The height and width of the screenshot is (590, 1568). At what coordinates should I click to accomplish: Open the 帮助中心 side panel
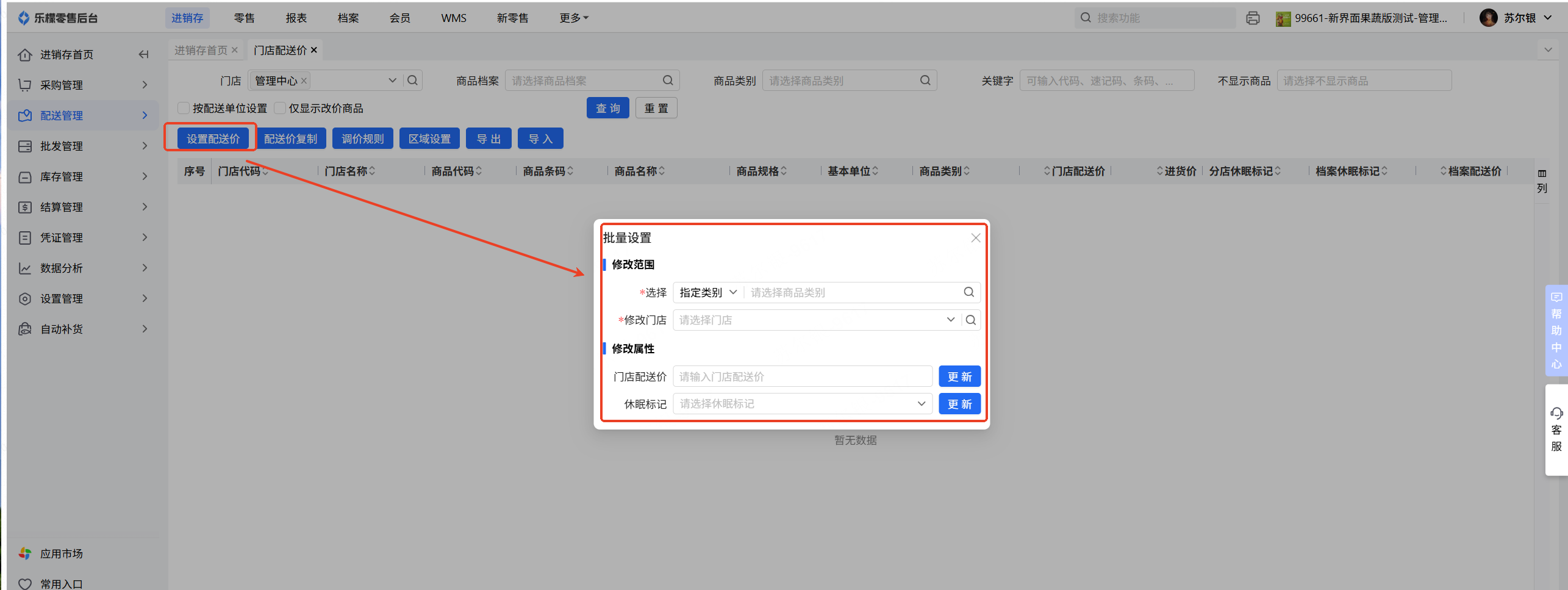click(1556, 330)
